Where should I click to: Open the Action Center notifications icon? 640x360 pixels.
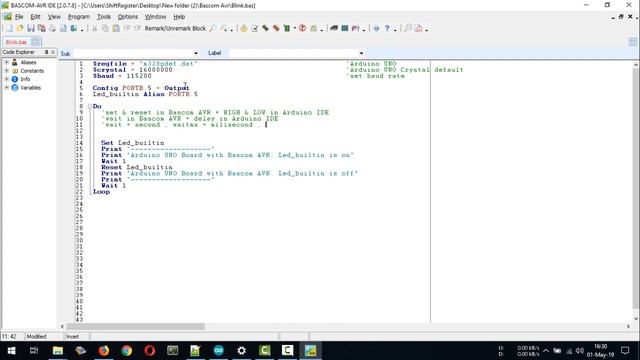(x=625, y=351)
